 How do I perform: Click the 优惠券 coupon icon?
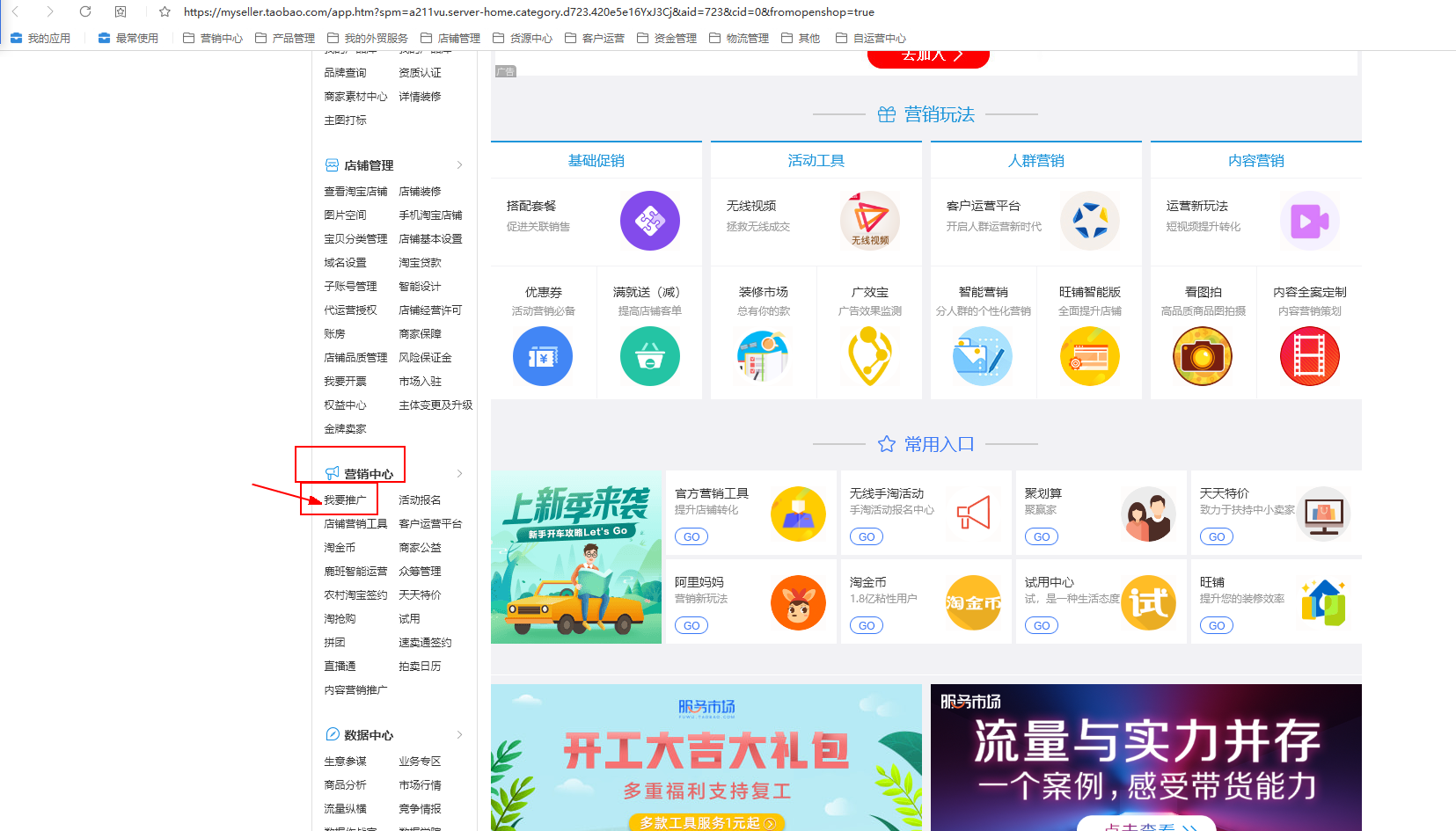tap(543, 356)
